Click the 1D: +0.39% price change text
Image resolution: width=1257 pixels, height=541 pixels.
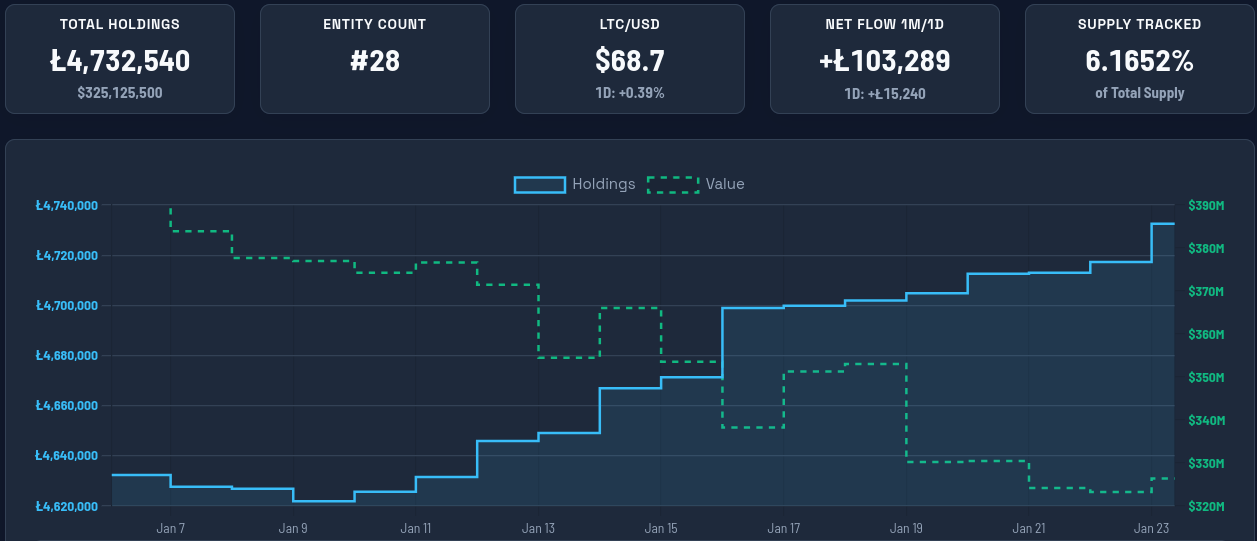630,93
